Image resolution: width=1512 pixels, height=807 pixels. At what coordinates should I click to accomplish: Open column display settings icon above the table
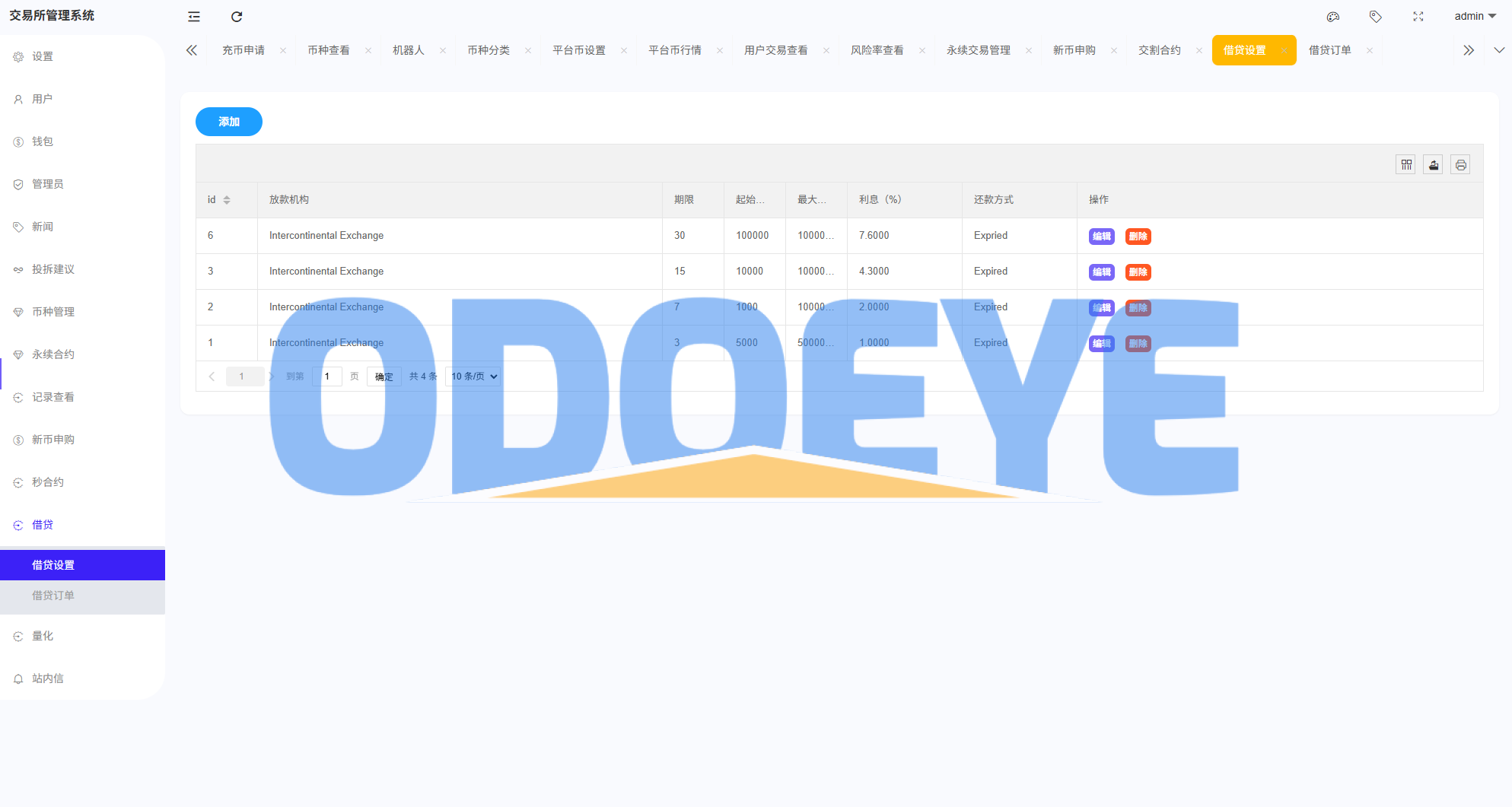pyautogui.click(x=1405, y=164)
